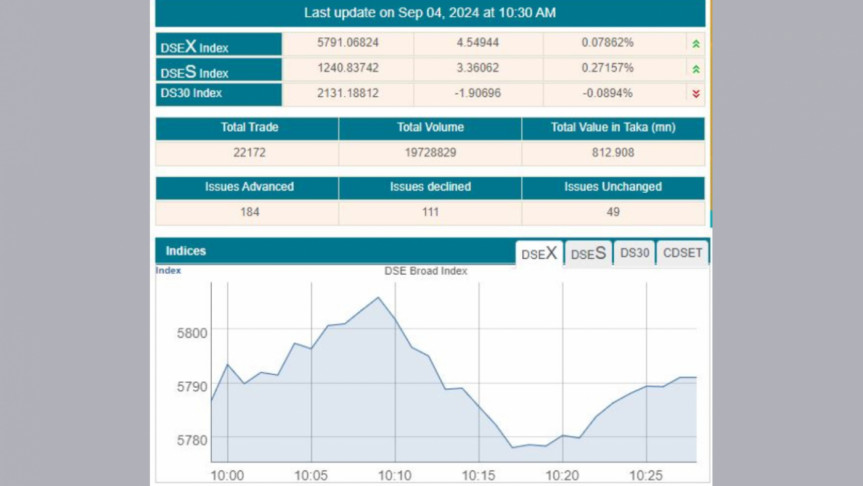Select the DSEX change 4.54944
The image size is (863, 486).
(478, 42)
